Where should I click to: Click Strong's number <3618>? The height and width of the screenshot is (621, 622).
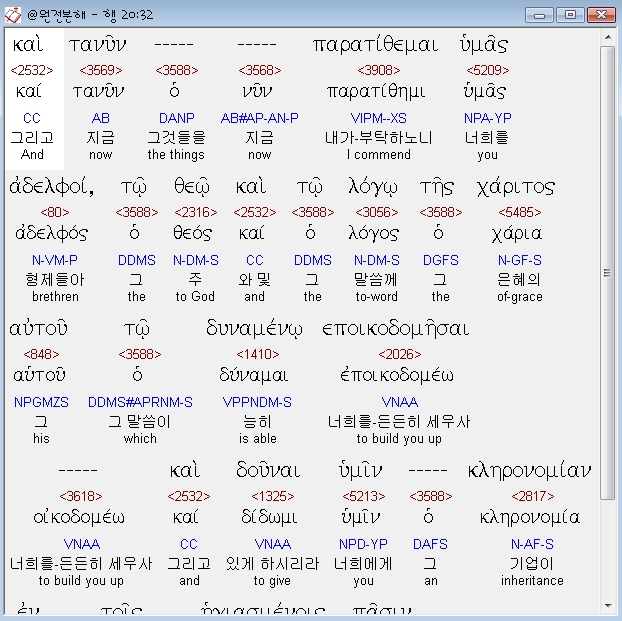pyautogui.click(x=81, y=496)
